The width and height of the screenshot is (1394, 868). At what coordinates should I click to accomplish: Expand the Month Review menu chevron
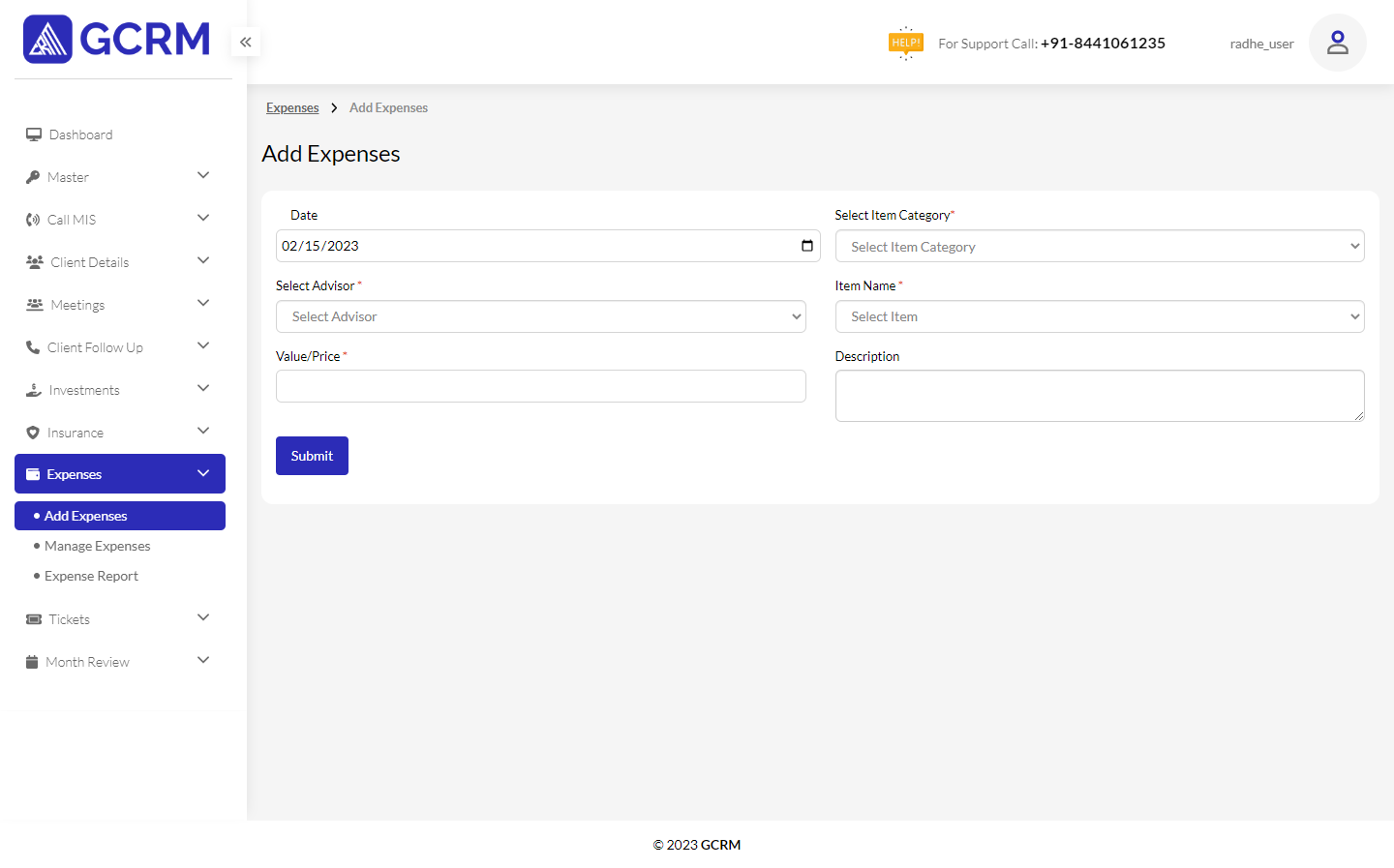[x=203, y=661]
